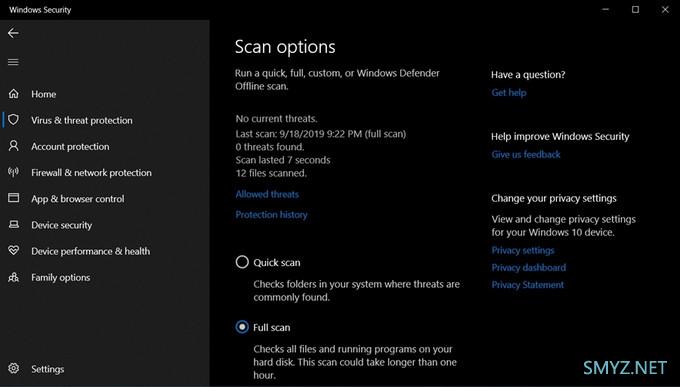Click the 'Scan lasted 7 seconds' text
Image resolution: width=680 pixels, height=387 pixels.
click(283, 160)
